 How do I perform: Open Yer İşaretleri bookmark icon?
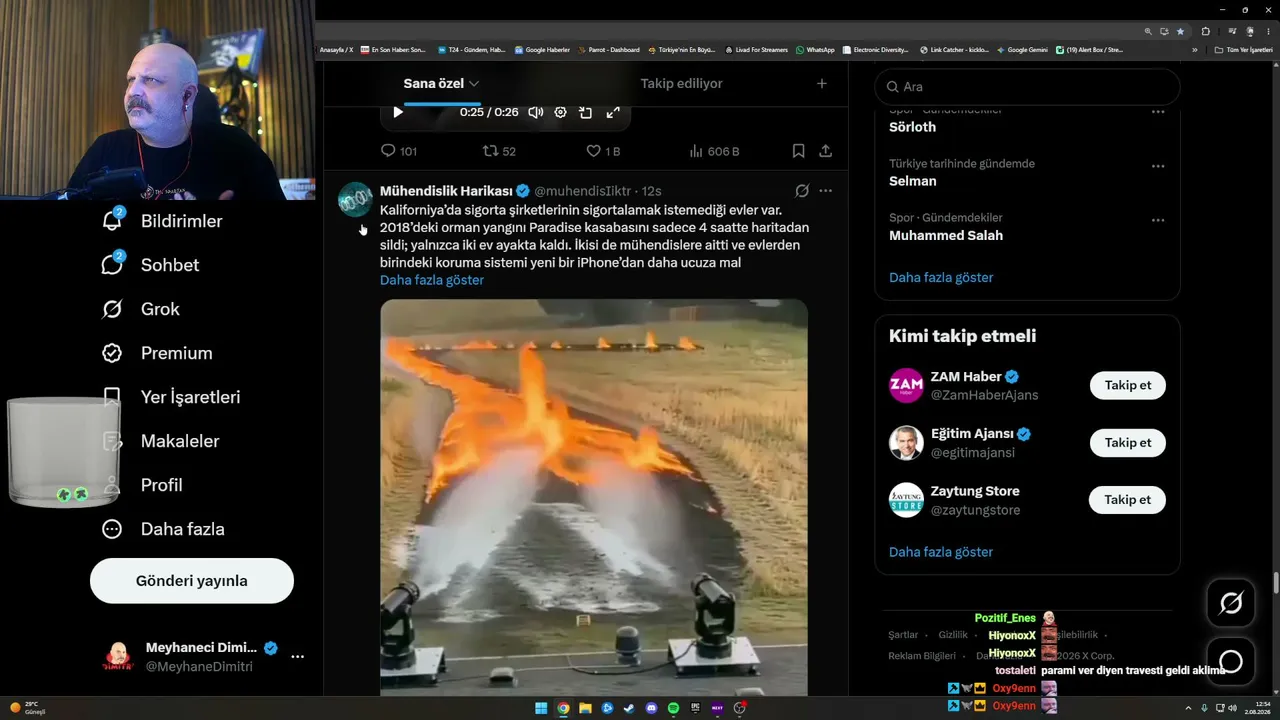112,397
